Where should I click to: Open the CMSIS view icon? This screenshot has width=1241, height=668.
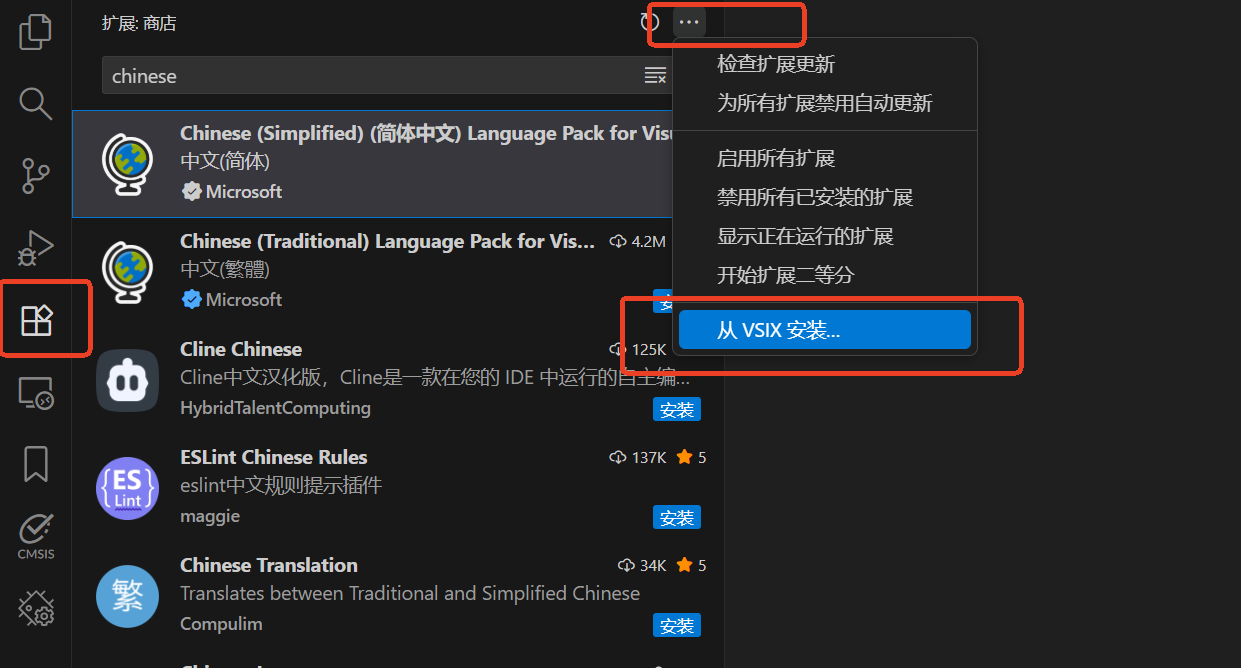pos(36,537)
